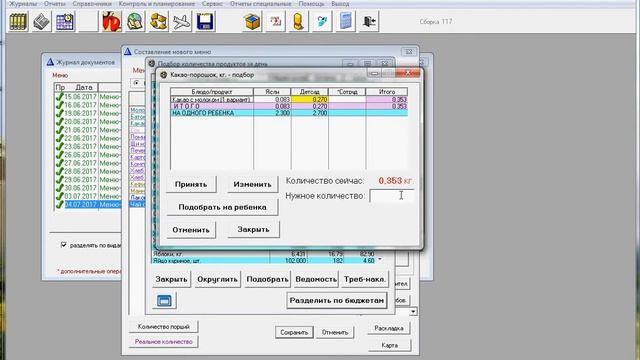This screenshot has width=640, height=360.
Task: Click the Итого column header
Action: pos(387,92)
